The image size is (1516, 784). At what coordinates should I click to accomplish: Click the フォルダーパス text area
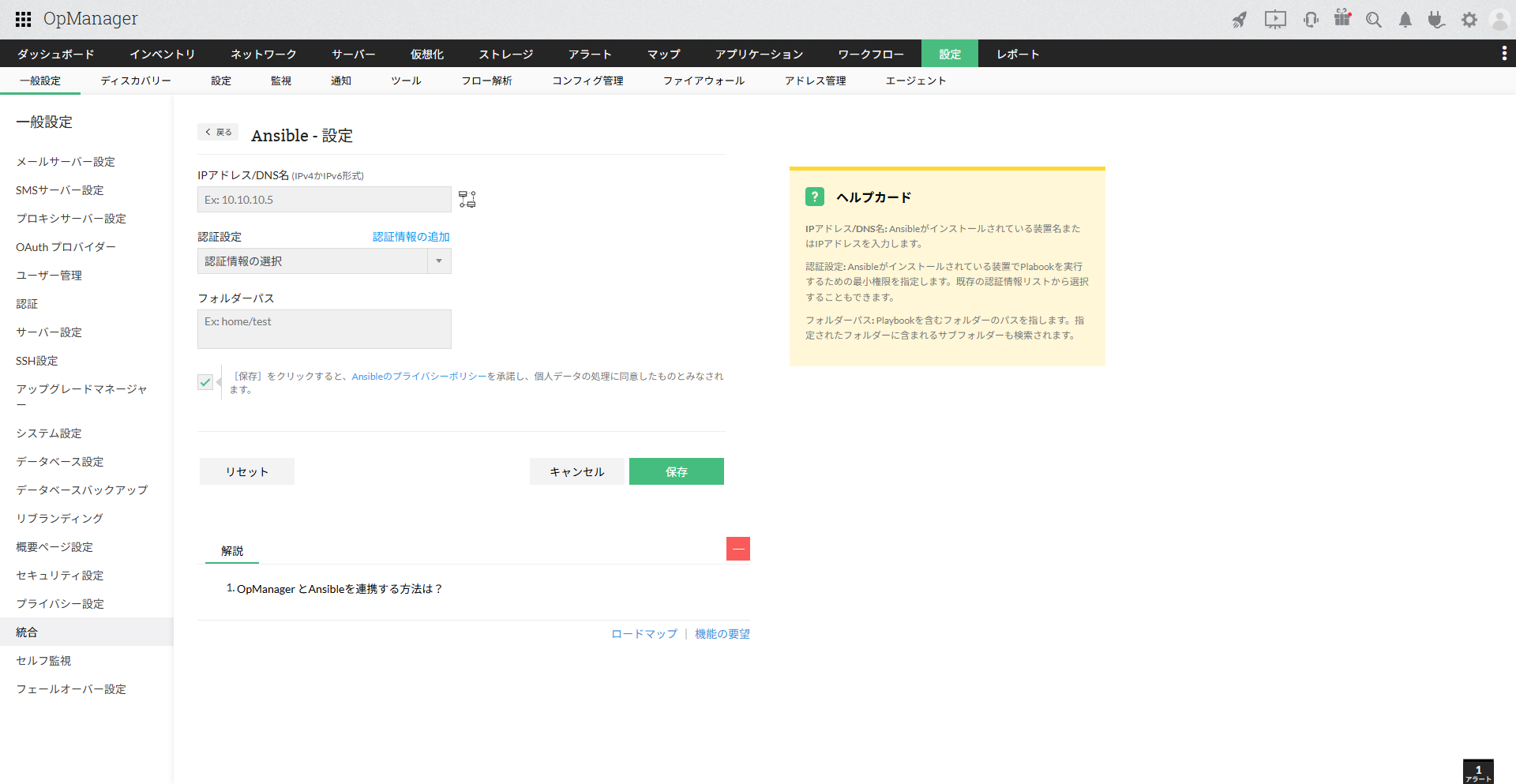(324, 329)
